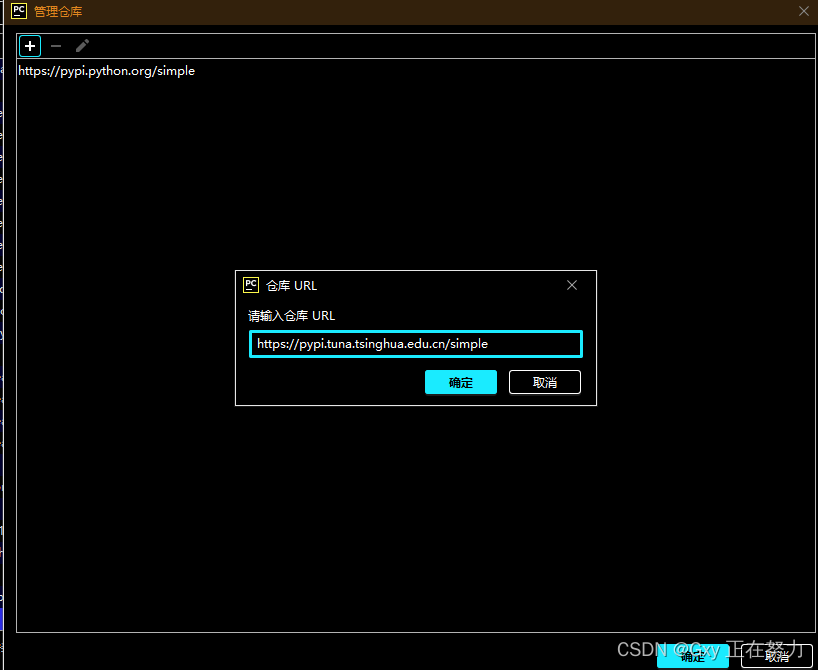Click PyCharm icon in 管理仓库 title bar
This screenshot has width=818, height=670.
[x=19, y=11]
